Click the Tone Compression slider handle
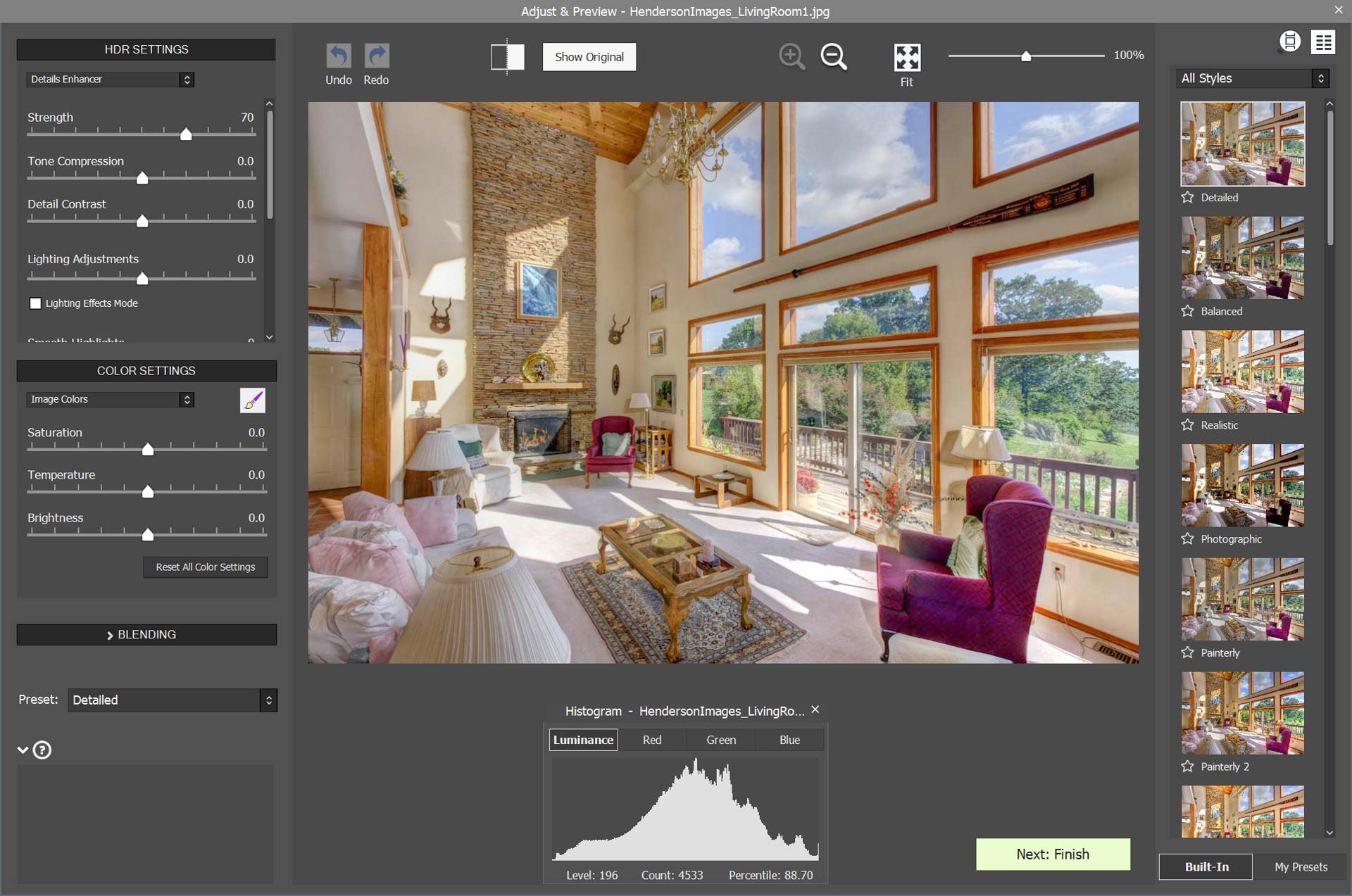 tap(142, 177)
